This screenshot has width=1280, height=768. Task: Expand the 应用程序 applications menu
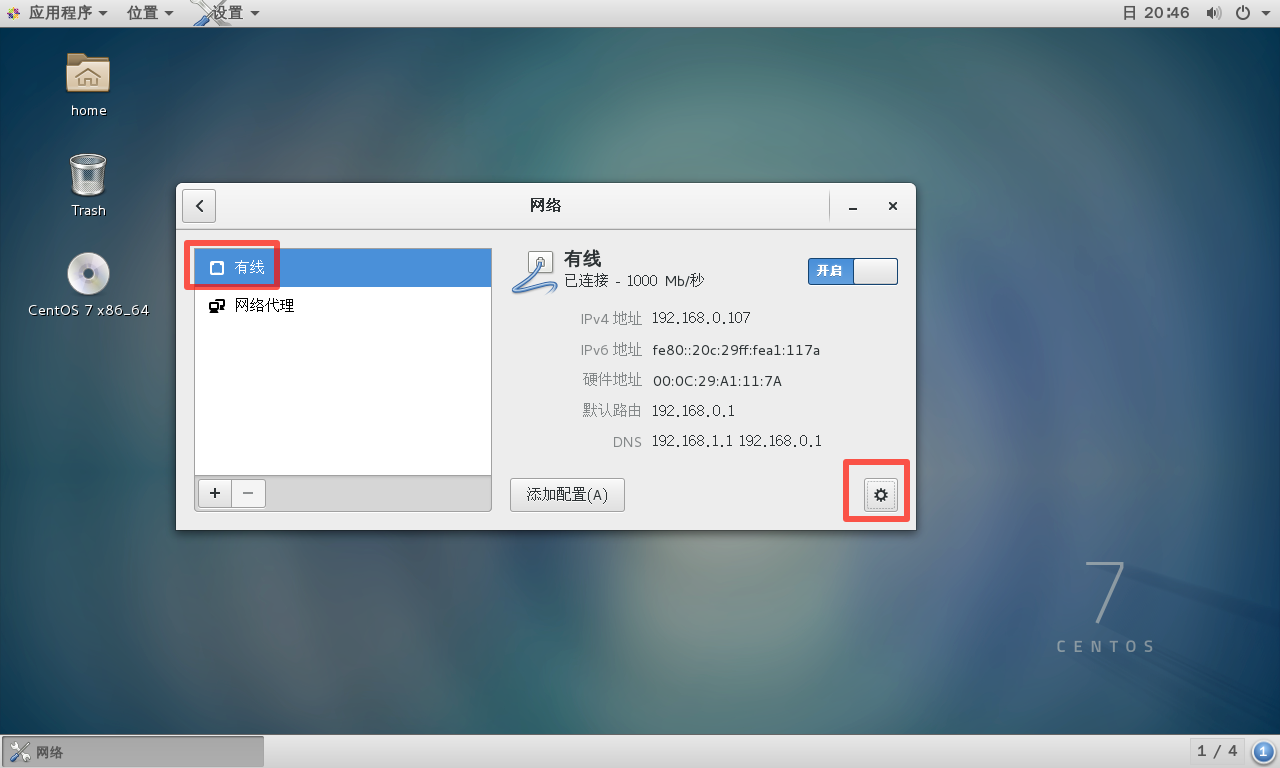pos(57,13)
